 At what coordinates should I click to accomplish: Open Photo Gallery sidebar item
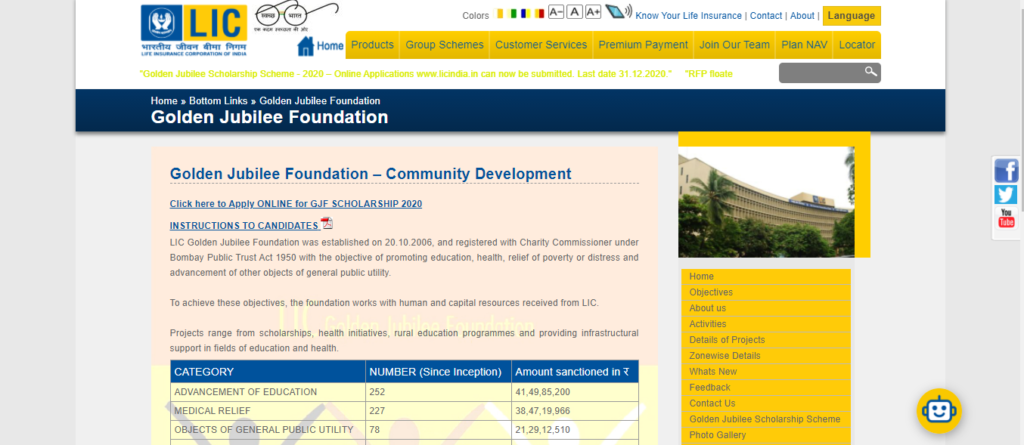[766, 435]
